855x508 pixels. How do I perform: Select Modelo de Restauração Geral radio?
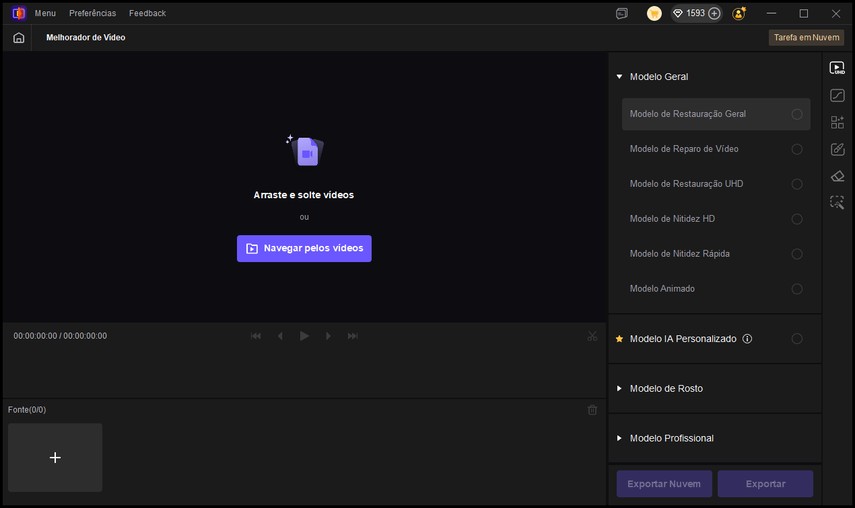797,114
